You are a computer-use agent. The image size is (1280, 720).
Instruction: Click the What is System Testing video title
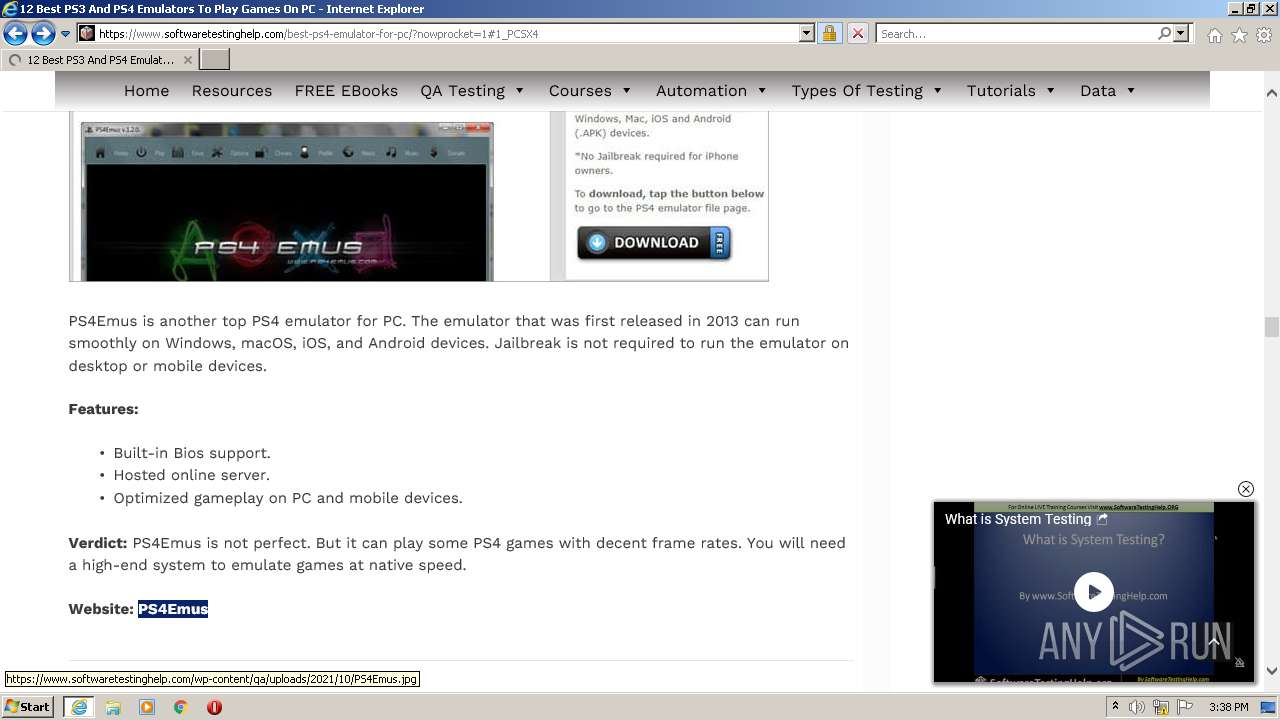1018,519
